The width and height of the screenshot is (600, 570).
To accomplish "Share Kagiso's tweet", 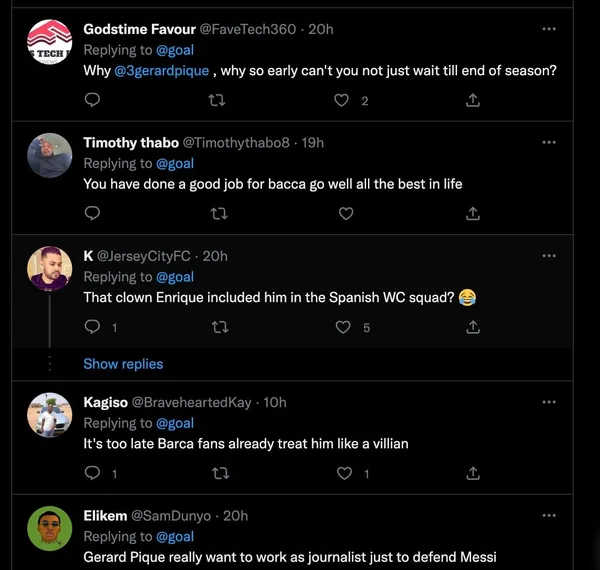I will [x=473, y=473].
